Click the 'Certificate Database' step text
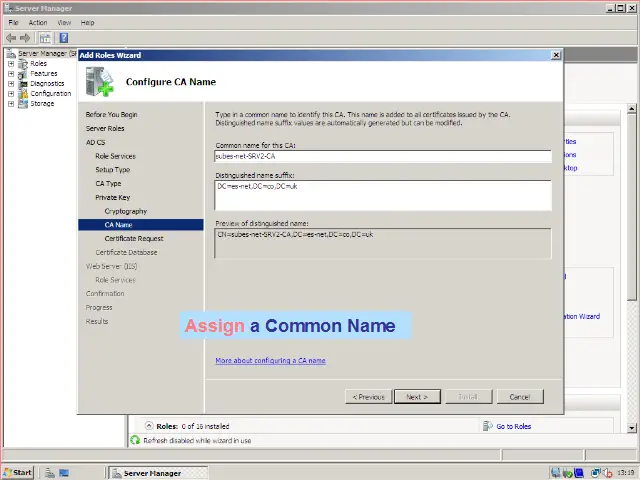This screenshot has width=640, height=480. (x=127, y=253)
